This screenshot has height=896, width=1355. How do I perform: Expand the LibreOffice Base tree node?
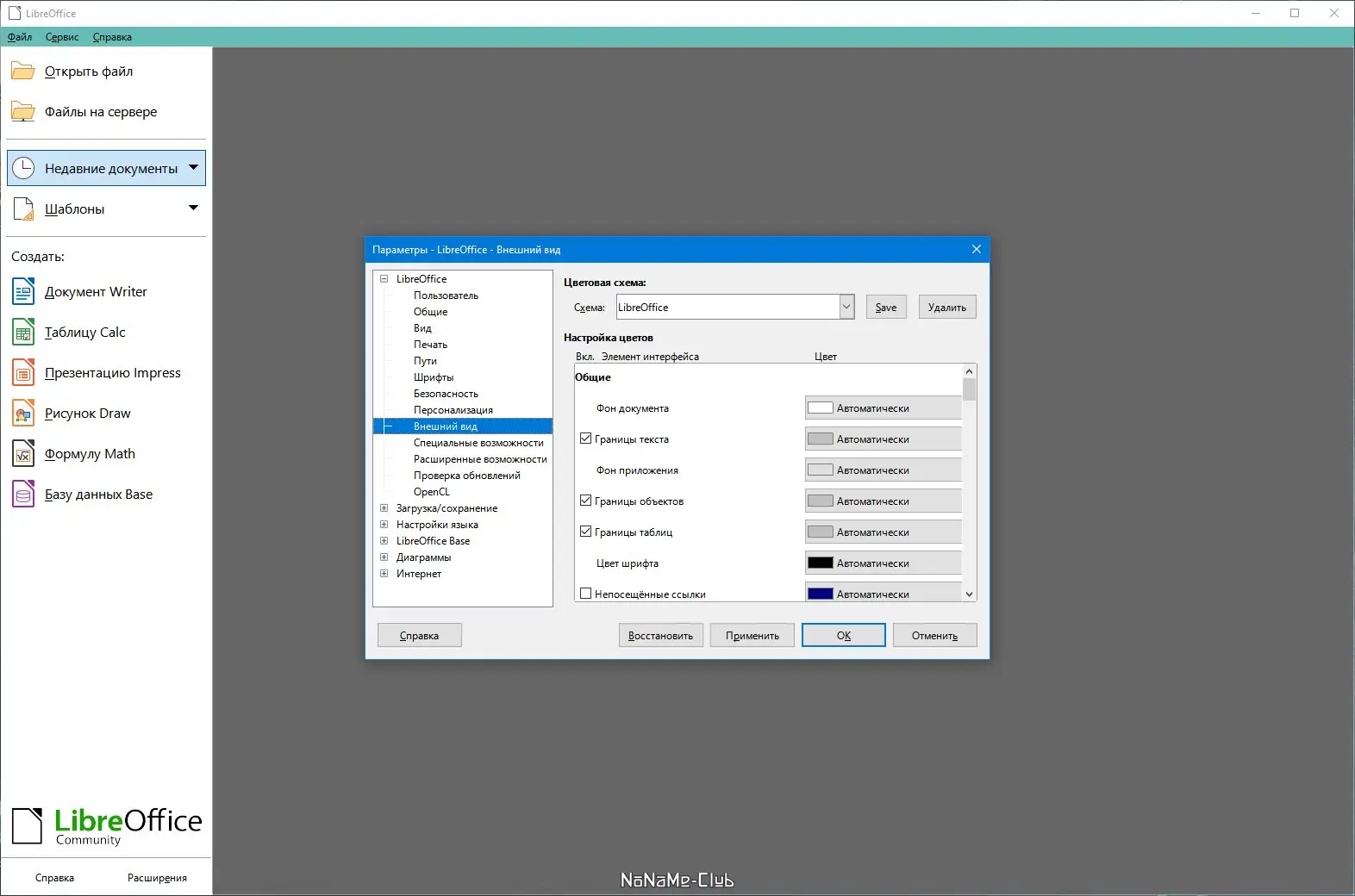click(384, 540)
